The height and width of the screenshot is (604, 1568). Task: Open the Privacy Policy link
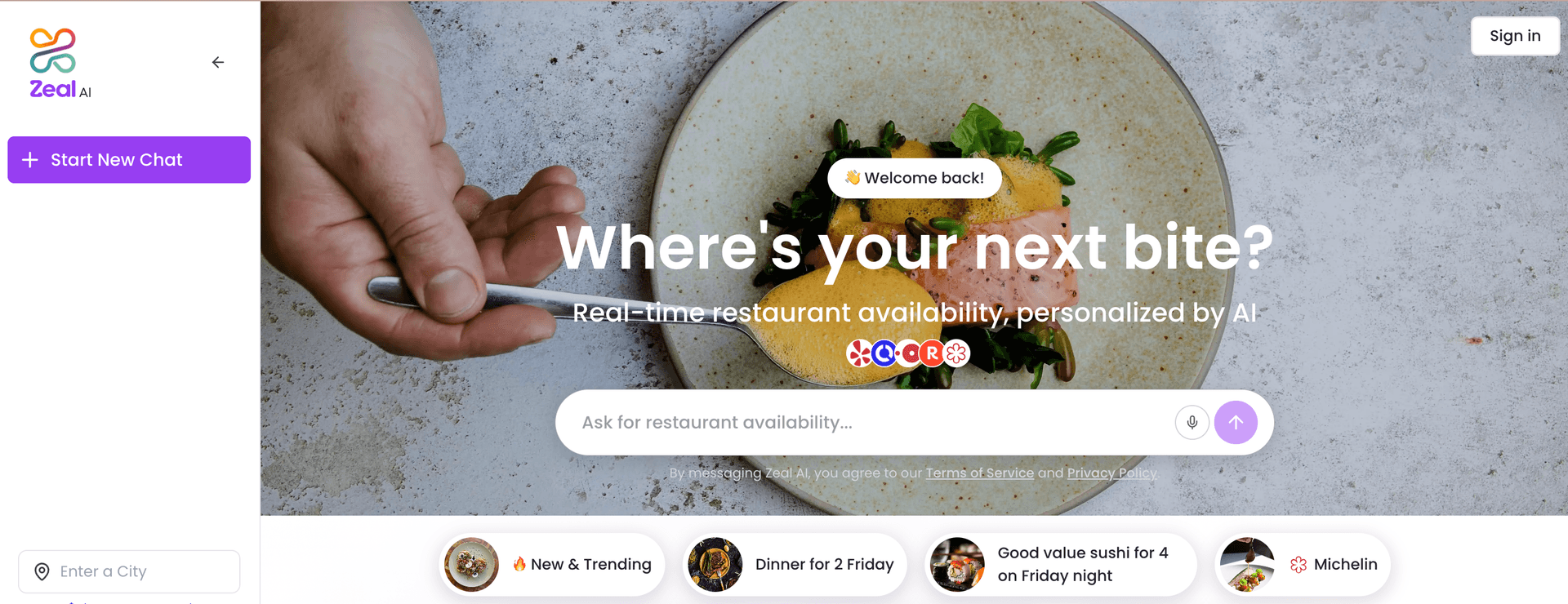click(1111, 473)
